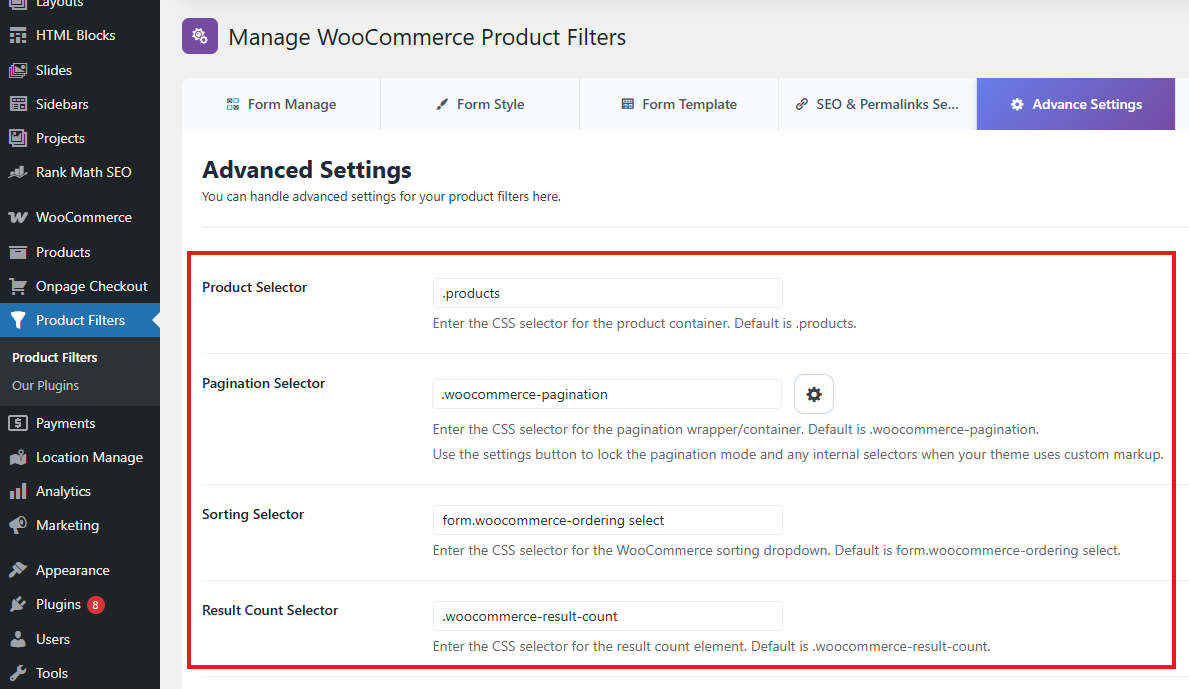The height and width of the screenshot is (689, 1189).
Task: Focus the Result Count Selector input
Action: (607, 616)
